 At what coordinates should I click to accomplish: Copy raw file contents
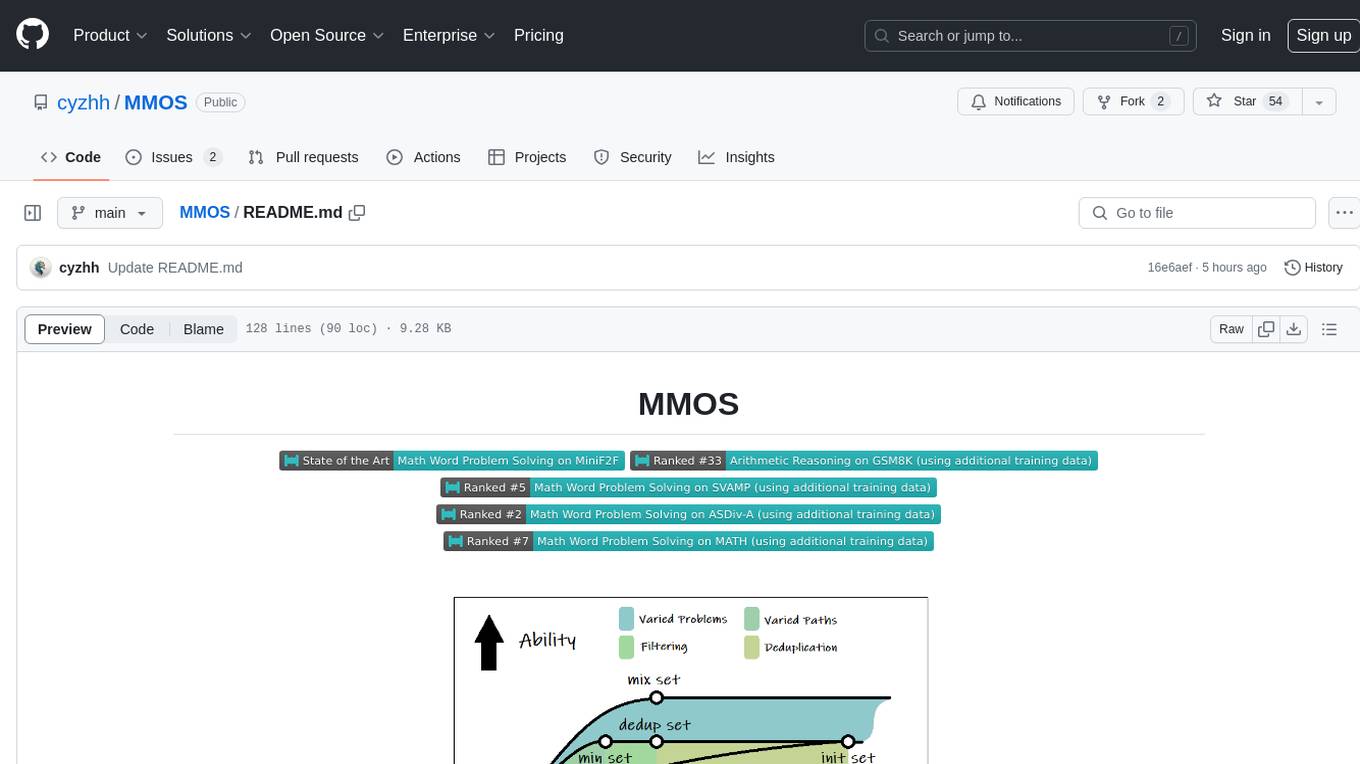[x=1266, y=329]
